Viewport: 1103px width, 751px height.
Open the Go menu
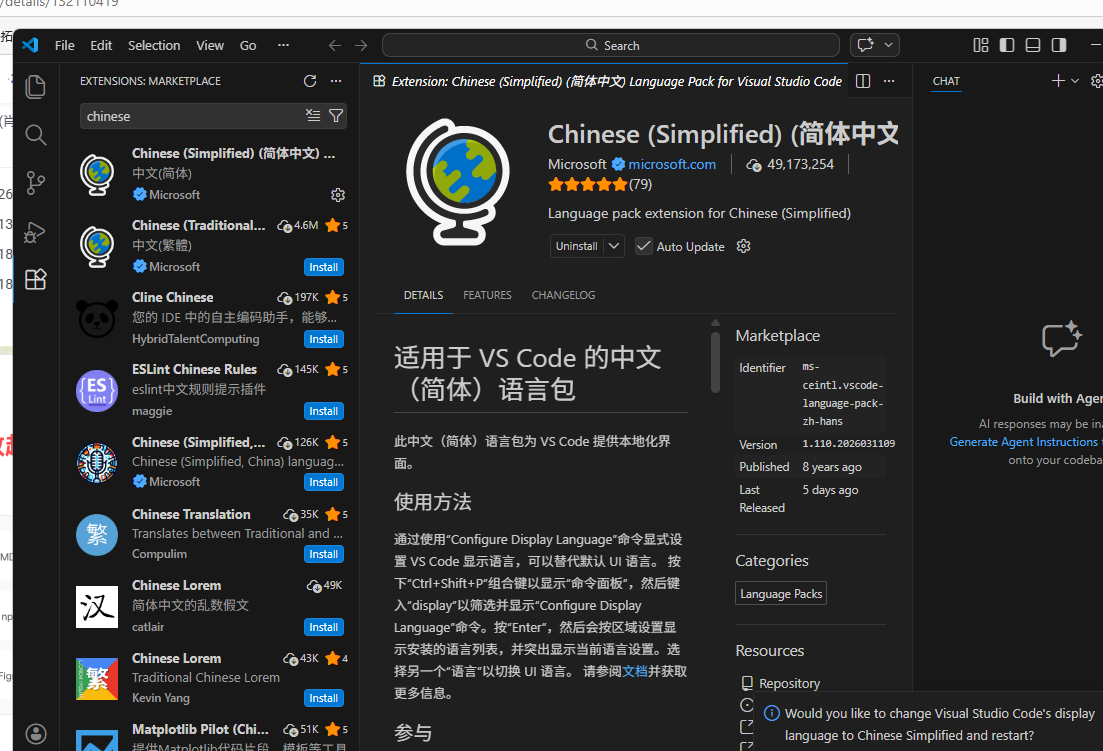coord(248,45)
